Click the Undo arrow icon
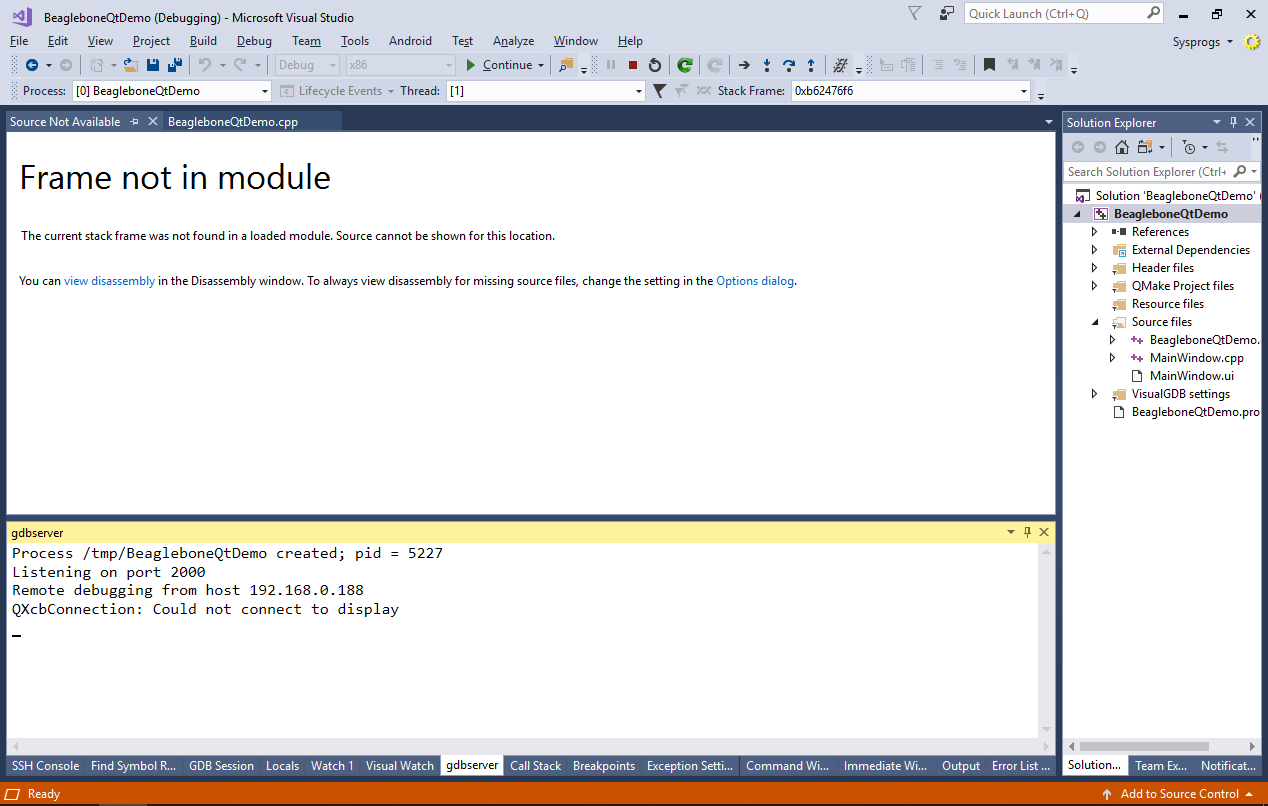This screenshot has height=806, width=1268. [x=204, y=65]
